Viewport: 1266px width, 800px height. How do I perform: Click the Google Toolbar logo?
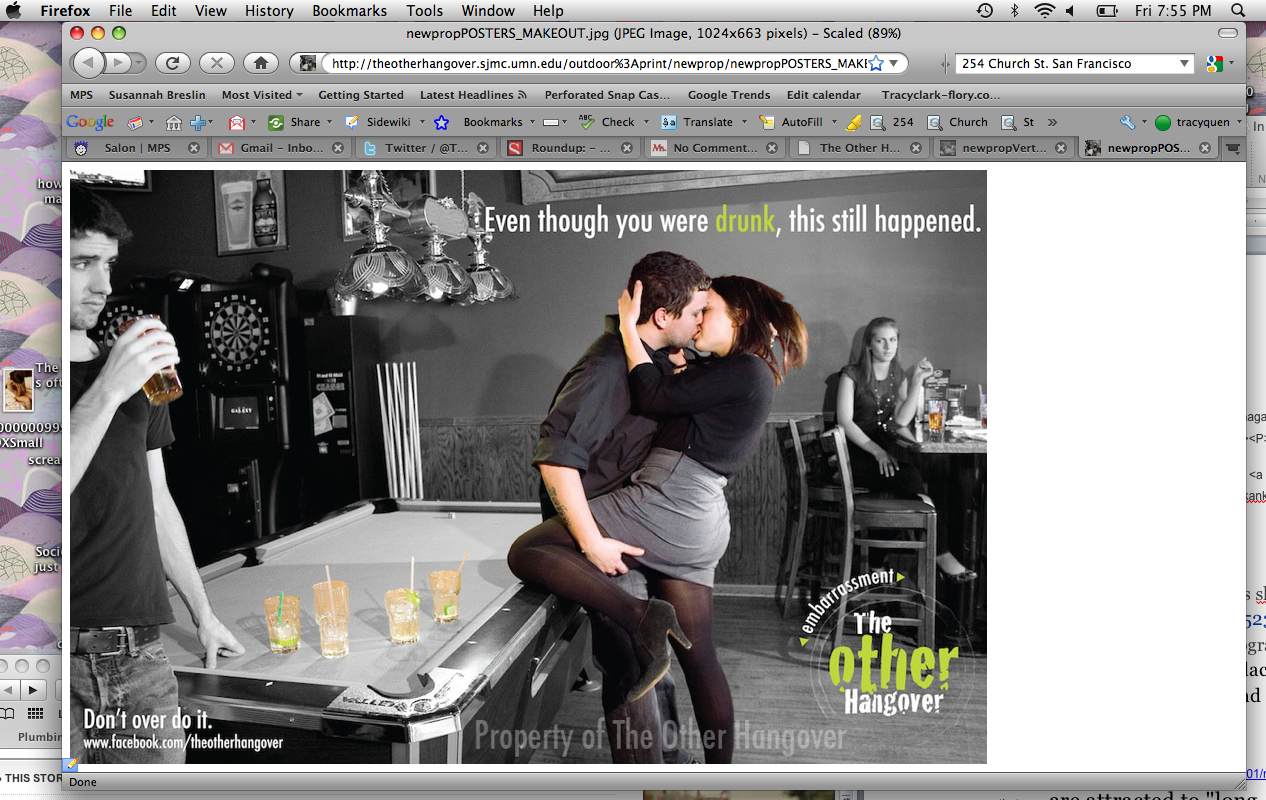coord(90,122)
